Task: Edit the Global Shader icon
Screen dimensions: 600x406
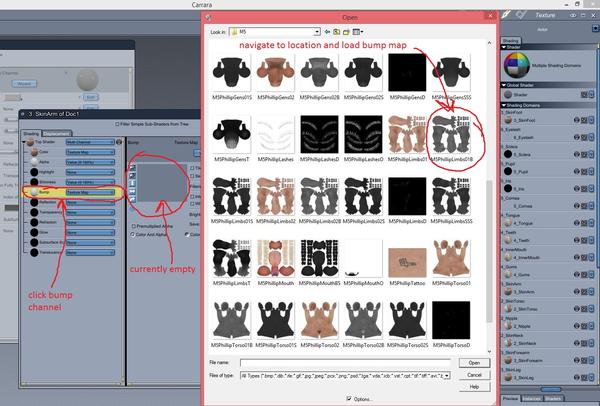Action: pyautogui.click(x=584, y=94)
